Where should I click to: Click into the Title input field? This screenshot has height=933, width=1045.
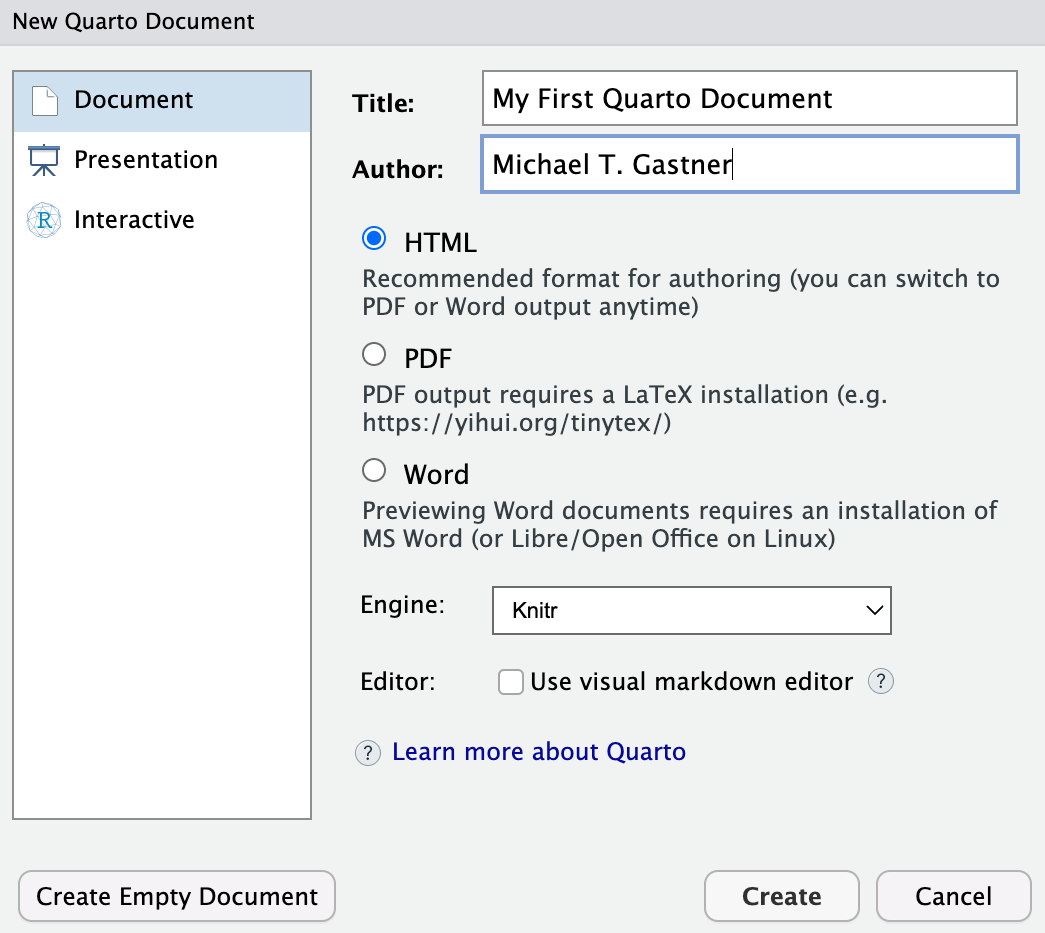pos(750,98)
